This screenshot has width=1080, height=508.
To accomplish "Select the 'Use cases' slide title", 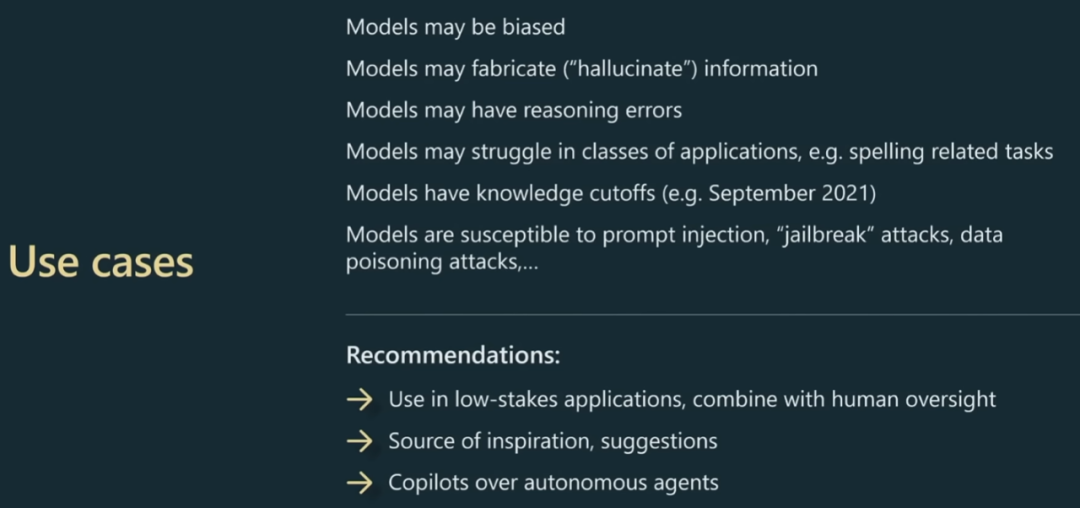I will point(101,262).
